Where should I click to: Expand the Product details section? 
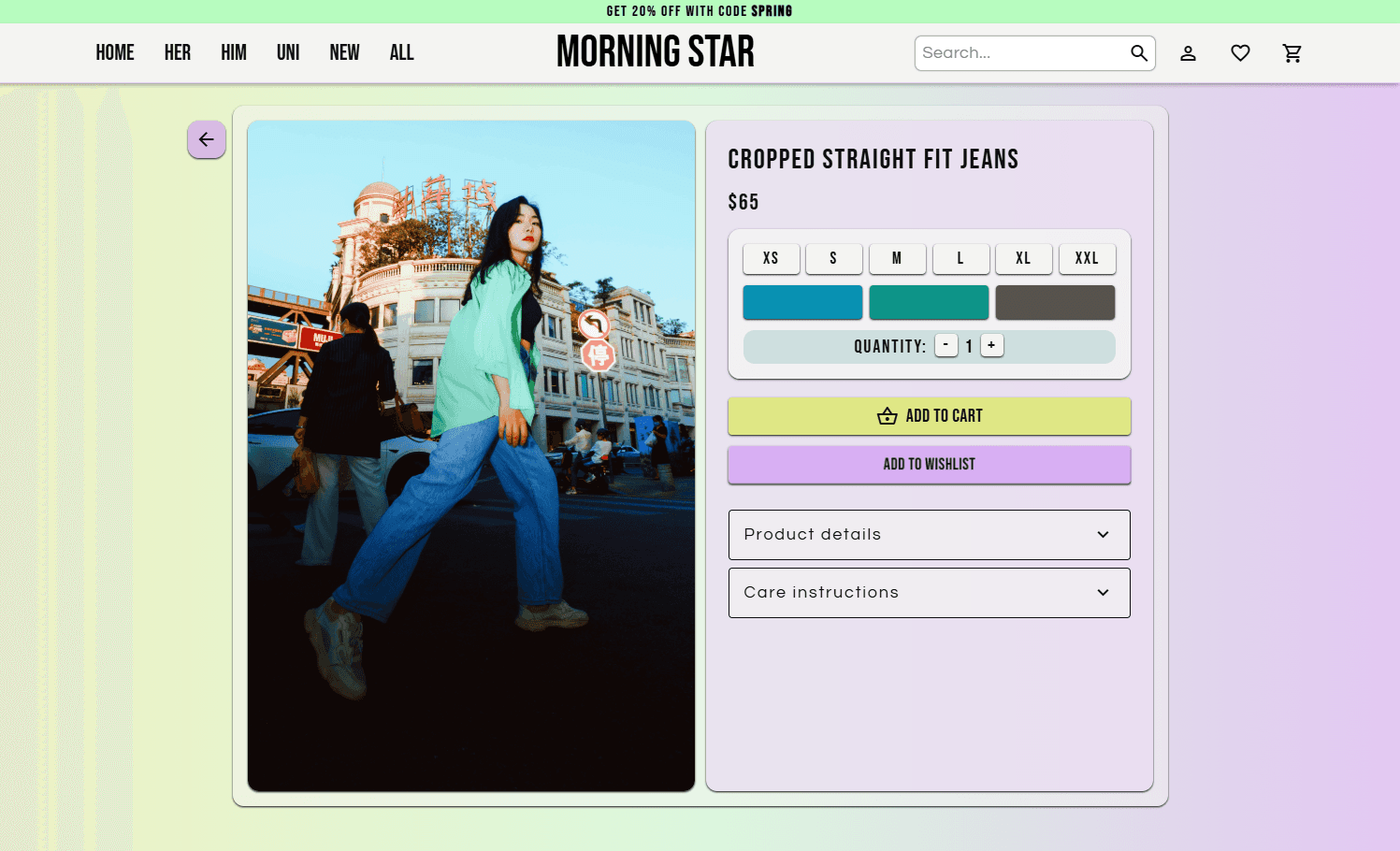click(929, 534)
